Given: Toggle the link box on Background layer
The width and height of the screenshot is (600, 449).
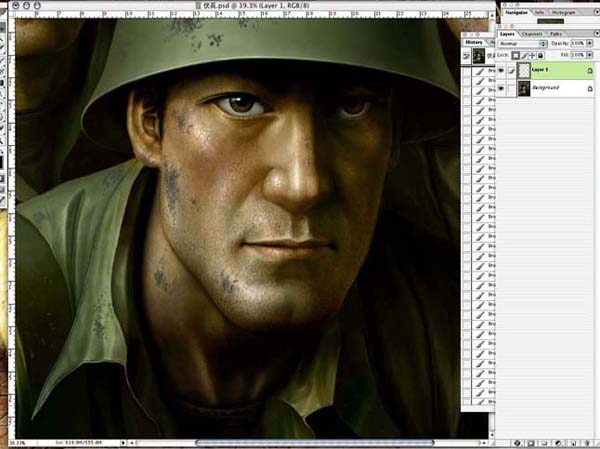Looking at the screenshot, I should [511, 88].
